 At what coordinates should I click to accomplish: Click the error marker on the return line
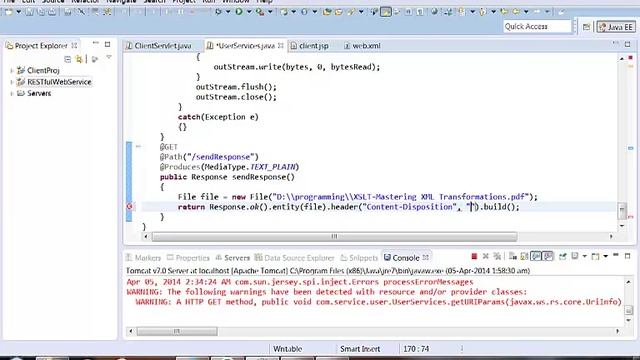(x=129, y=207)
